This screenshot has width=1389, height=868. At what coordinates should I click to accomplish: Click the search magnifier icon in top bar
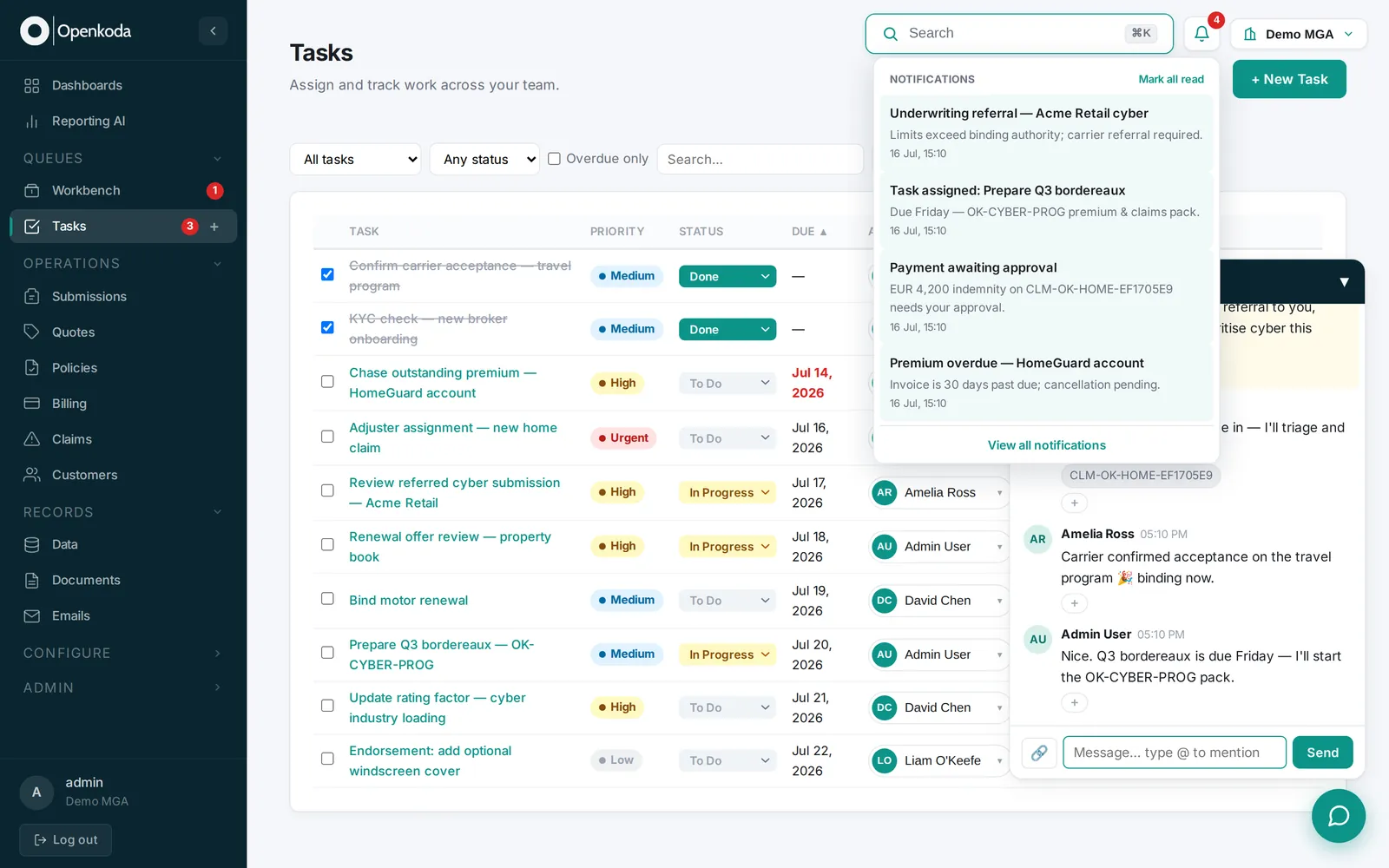[x=890, y=34]
